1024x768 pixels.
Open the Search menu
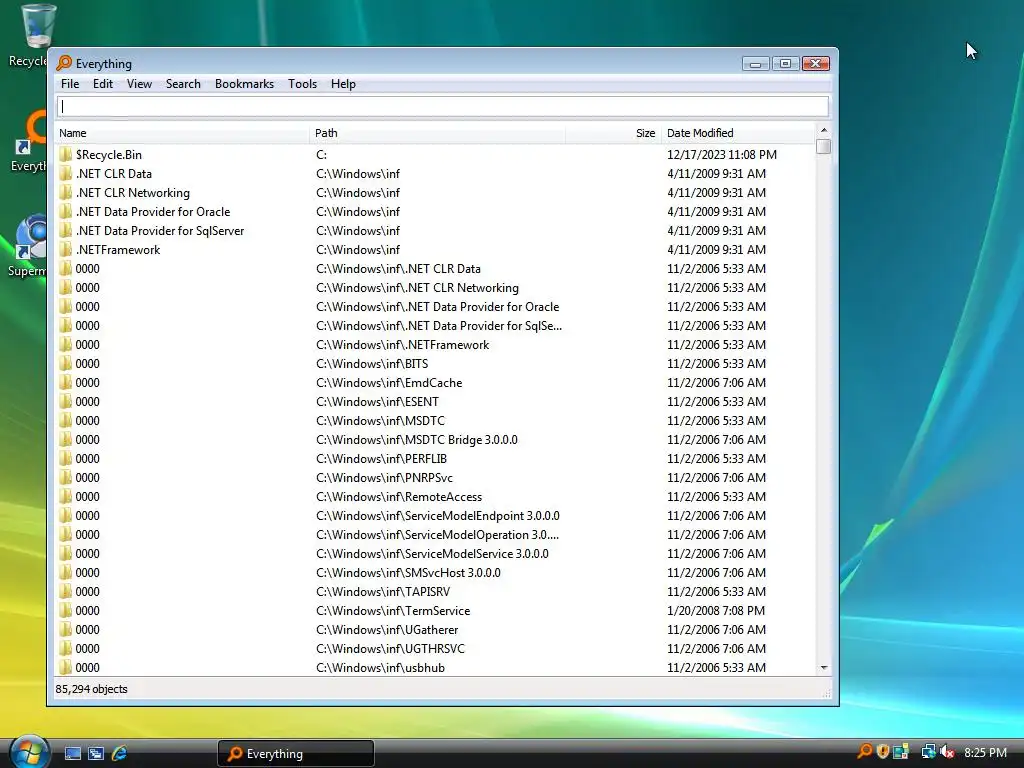pos(183,84)
